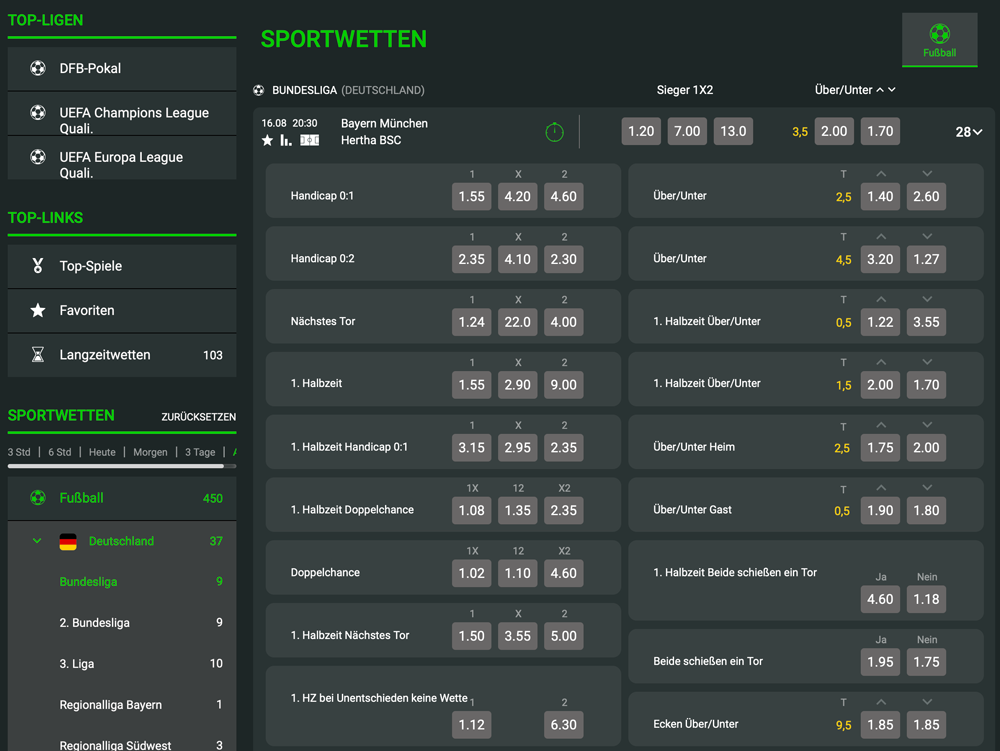Pick 1. Halbzeit Nächstes Tor odds 5.00
This screenshot has height=751, width=1000.
[564, 636]
